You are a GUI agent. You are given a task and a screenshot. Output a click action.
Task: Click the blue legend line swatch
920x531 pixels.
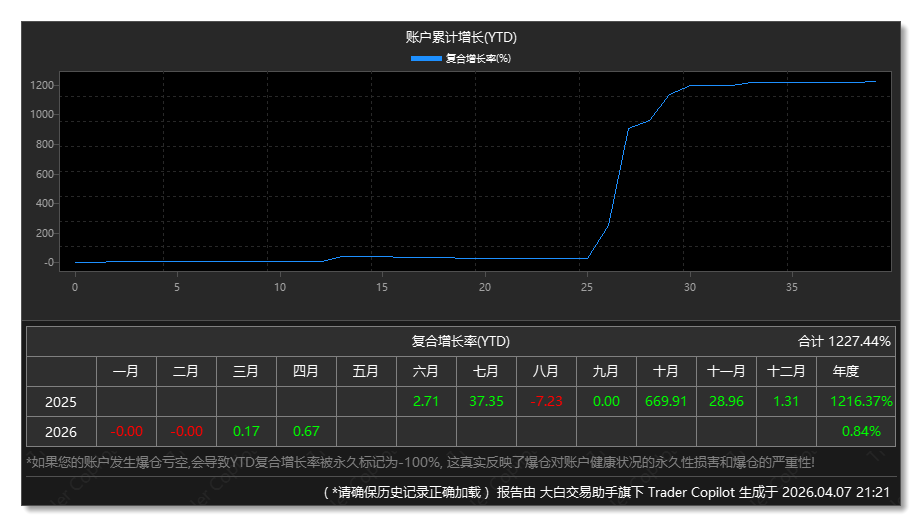427,58
